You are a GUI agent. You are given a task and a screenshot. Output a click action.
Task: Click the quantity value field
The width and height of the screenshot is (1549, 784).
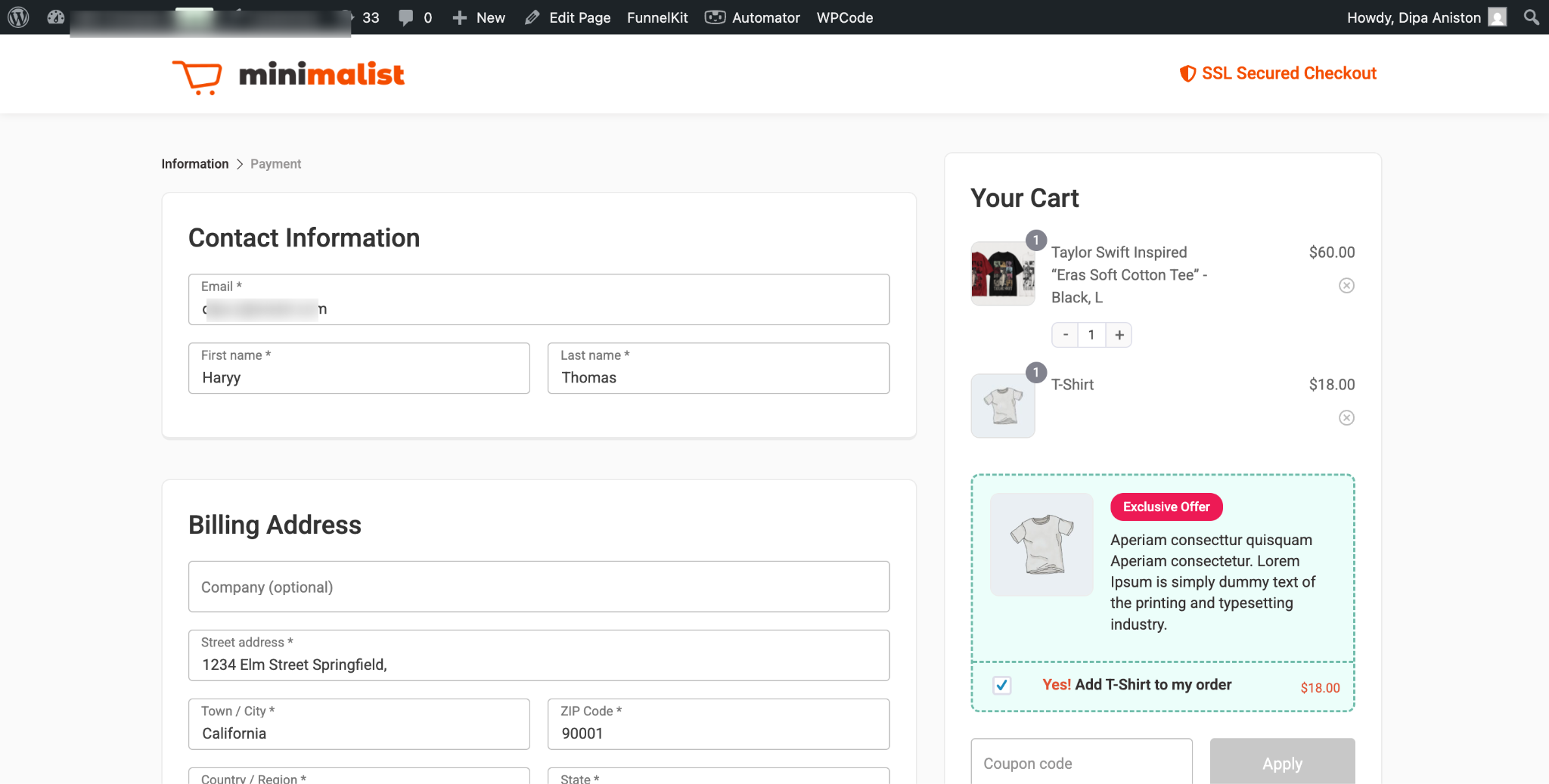1091,335
